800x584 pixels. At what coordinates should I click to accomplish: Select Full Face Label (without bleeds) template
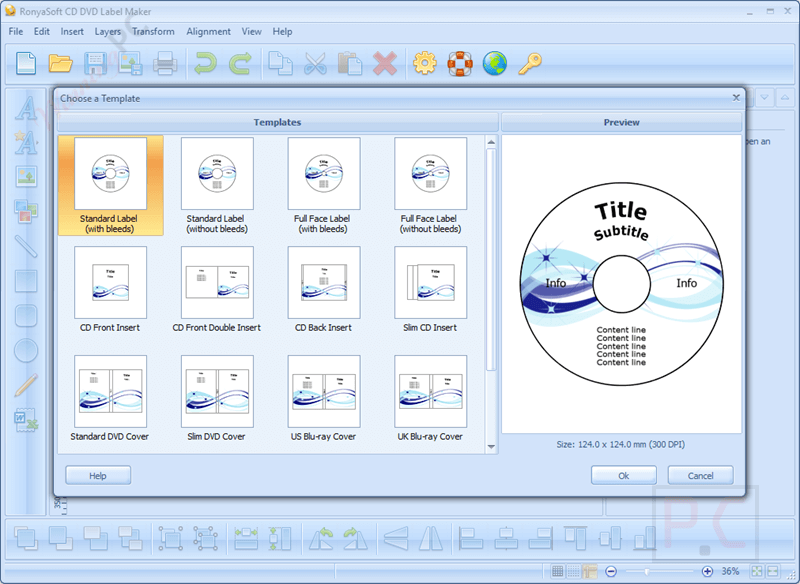(430, 186)
